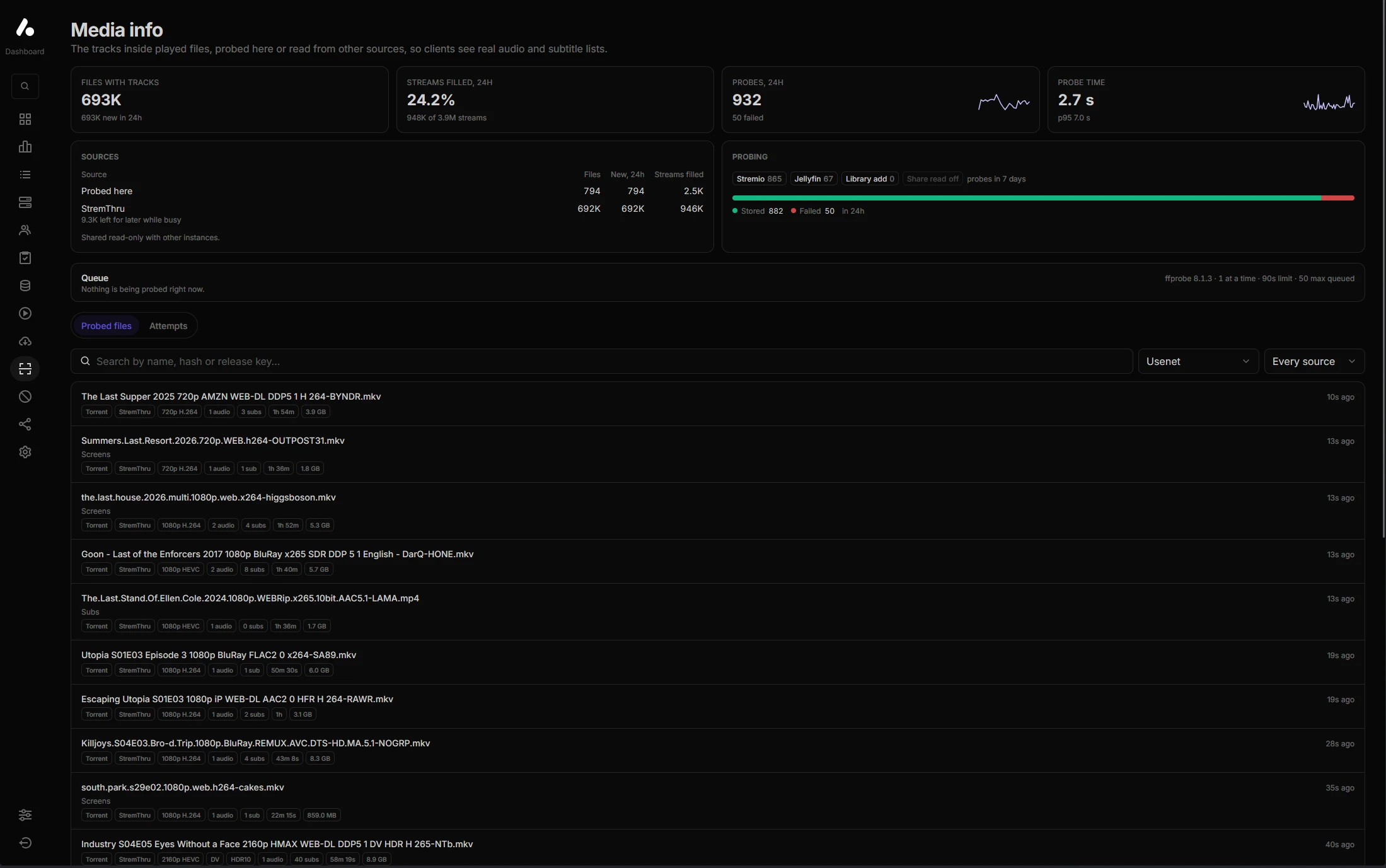Open the sliders preferences icon
This screenshot has height=868, width=1386.
click(25, 815)
